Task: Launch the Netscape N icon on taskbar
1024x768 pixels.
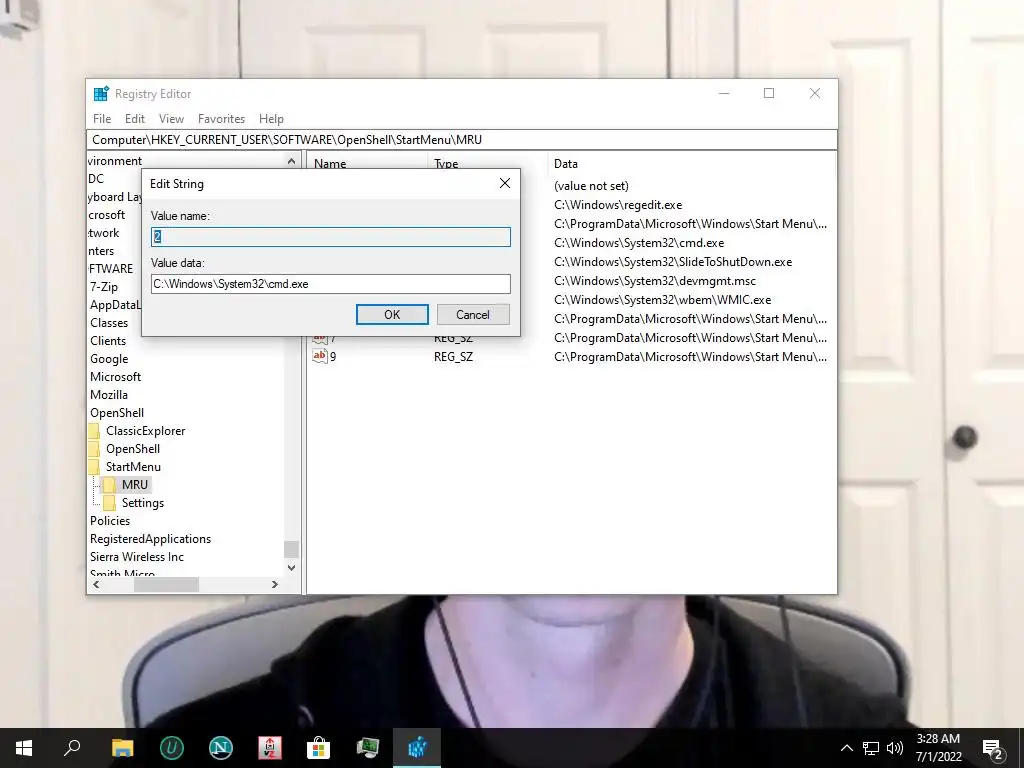Action: coord(221,748)
